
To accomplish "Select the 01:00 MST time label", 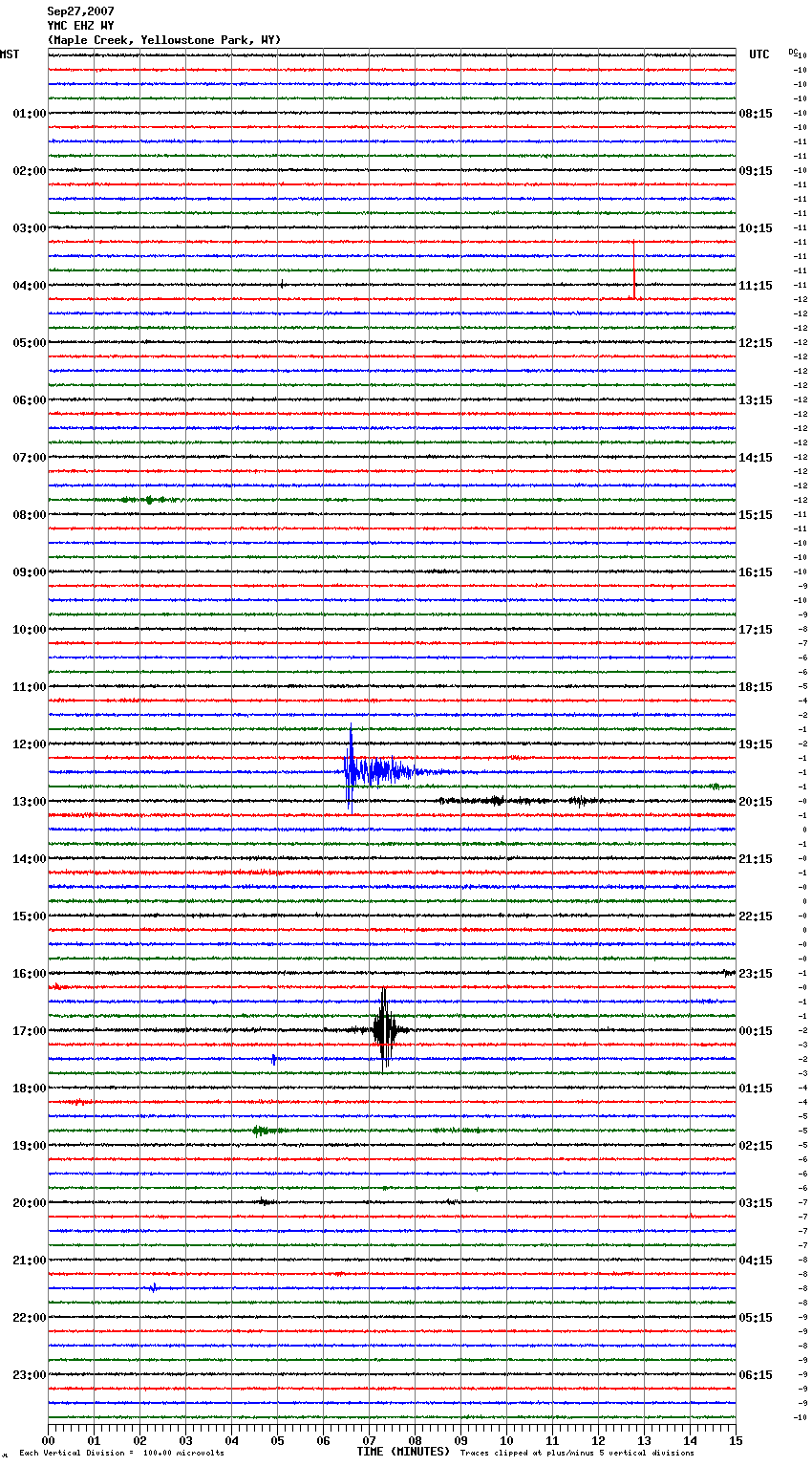I will point(30,114).
